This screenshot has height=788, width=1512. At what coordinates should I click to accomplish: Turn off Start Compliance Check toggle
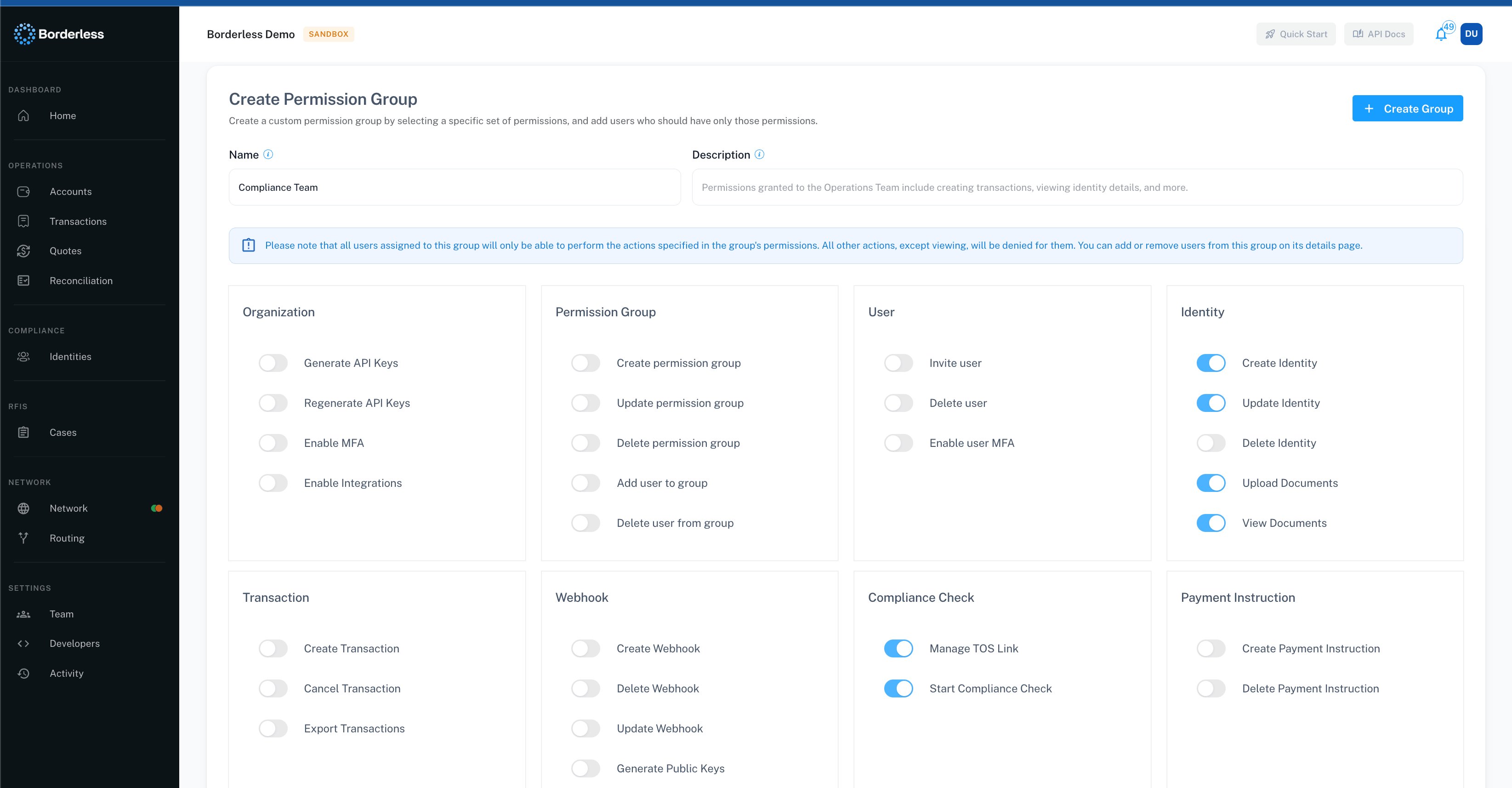[898, 688]
